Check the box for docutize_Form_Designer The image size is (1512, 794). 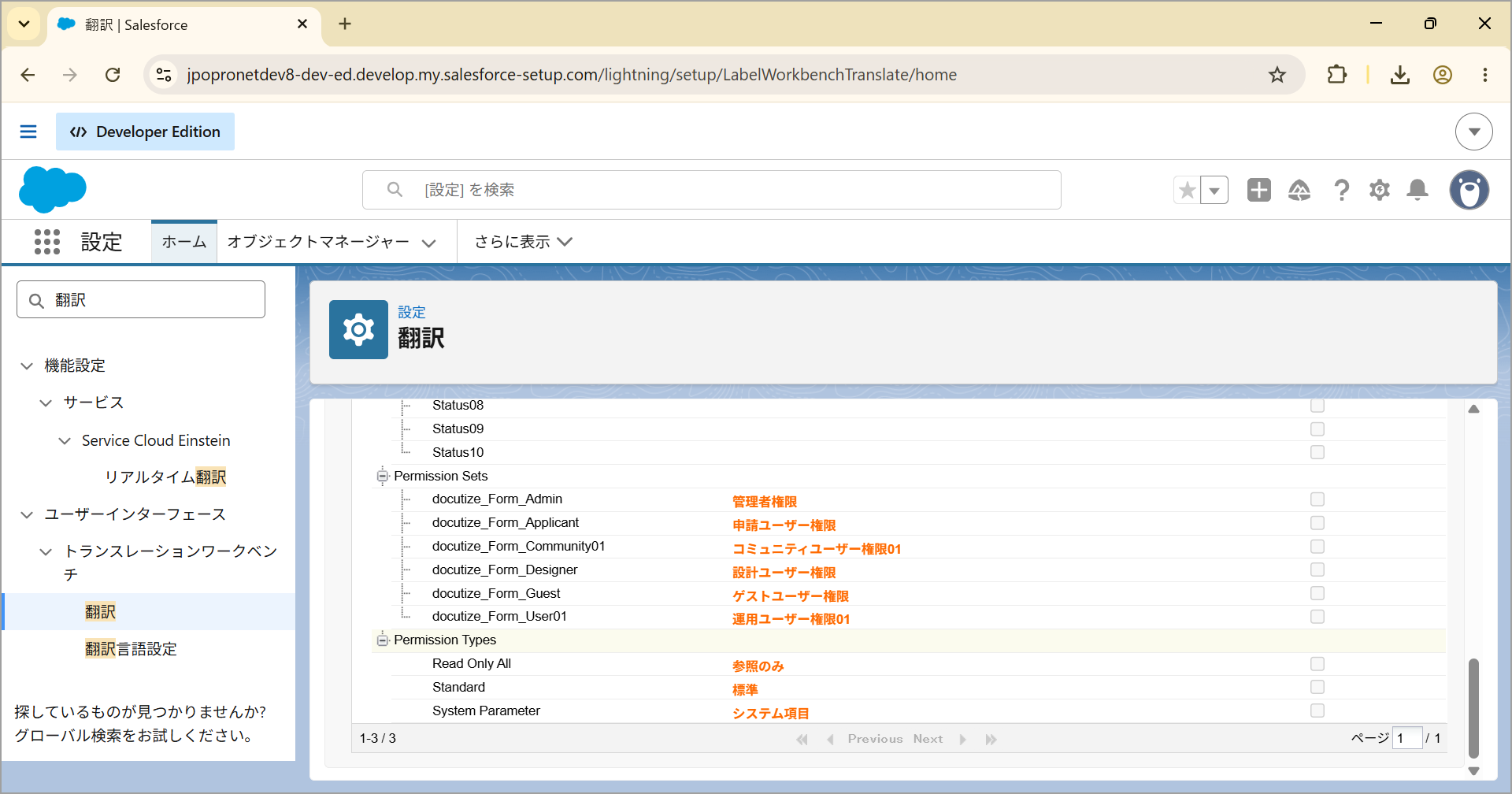[x=1317, y=570]
